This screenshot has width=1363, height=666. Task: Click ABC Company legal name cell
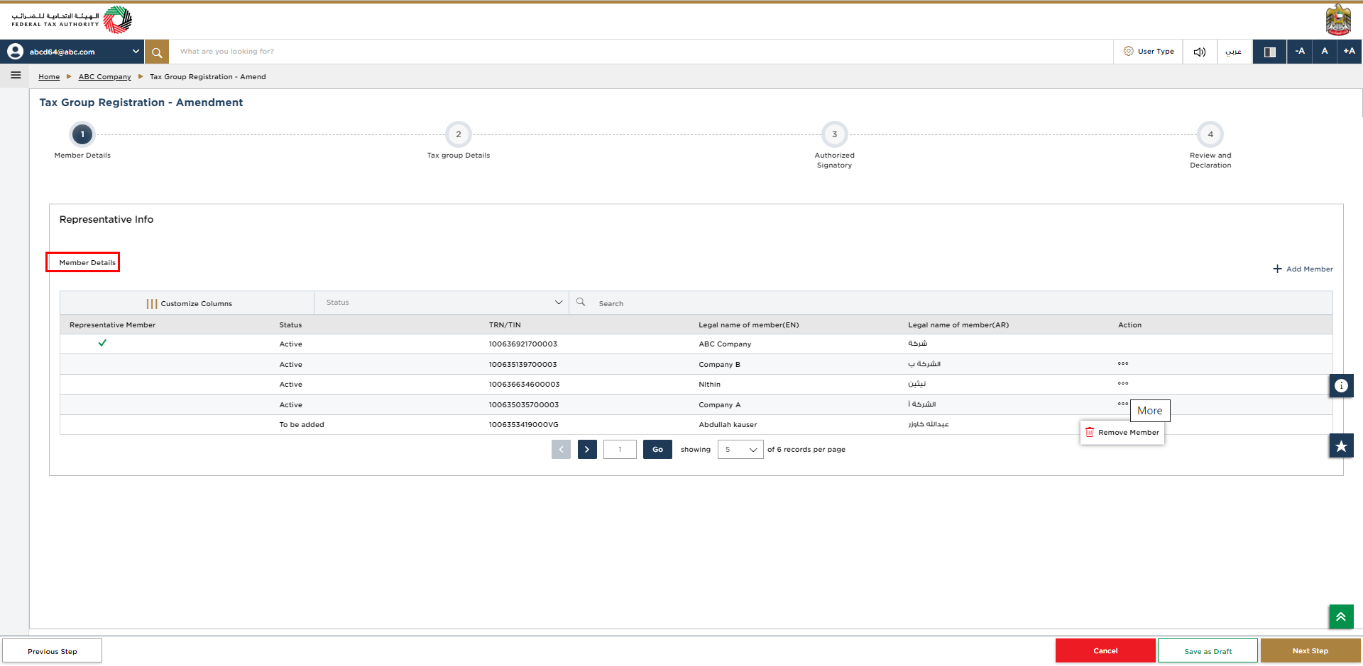pos(725,344)
